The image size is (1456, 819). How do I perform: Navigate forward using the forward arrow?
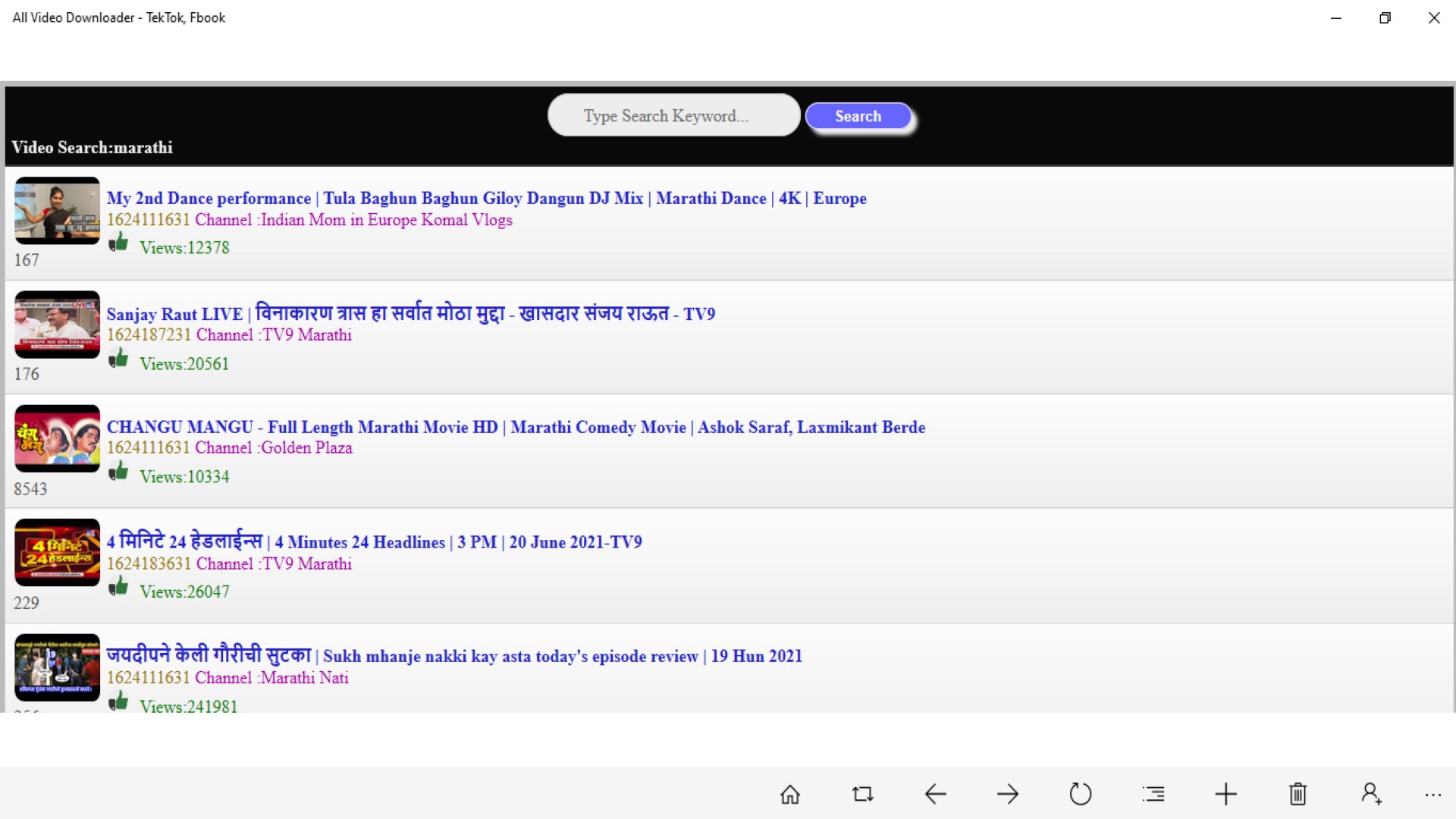pyautogui.click(x=1008, y=794)
